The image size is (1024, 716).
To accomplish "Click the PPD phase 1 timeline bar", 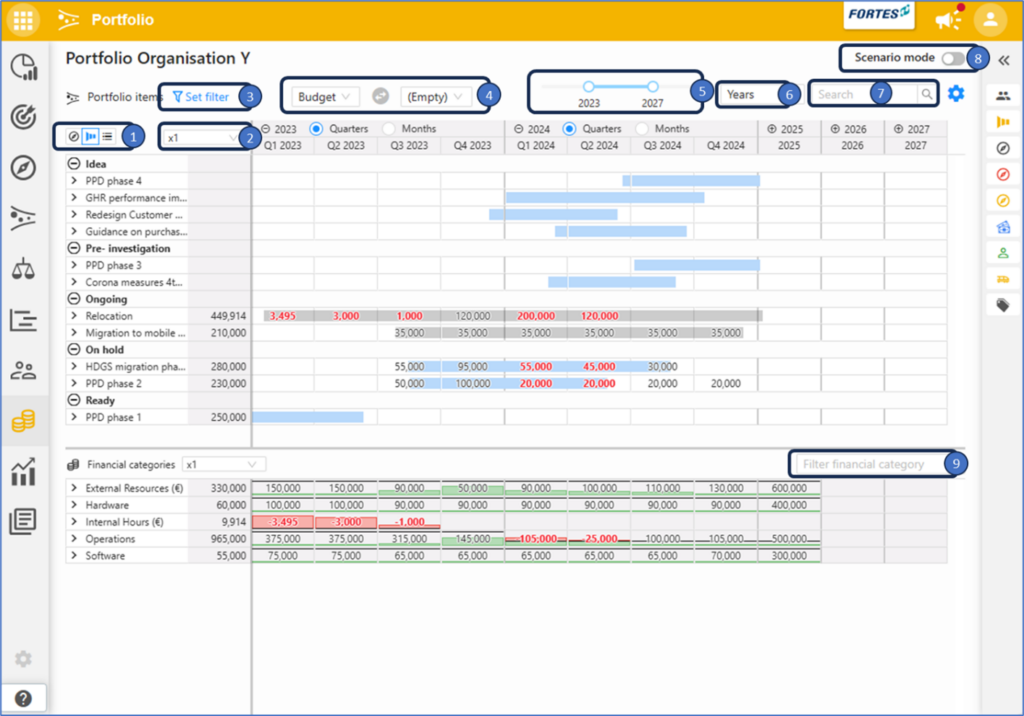I will (x=308, y=417).
